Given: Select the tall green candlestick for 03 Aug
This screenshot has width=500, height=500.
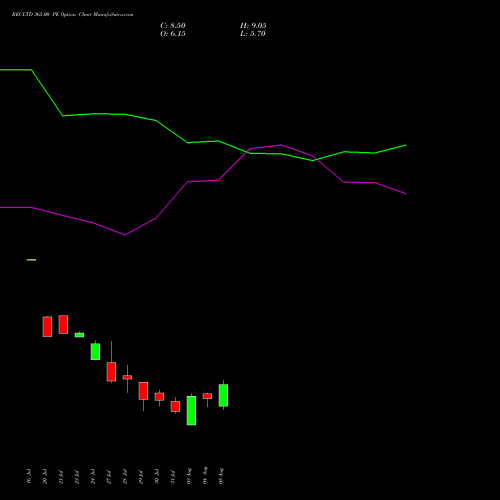Looking at the screenshot, I should [x=191, y=410].
